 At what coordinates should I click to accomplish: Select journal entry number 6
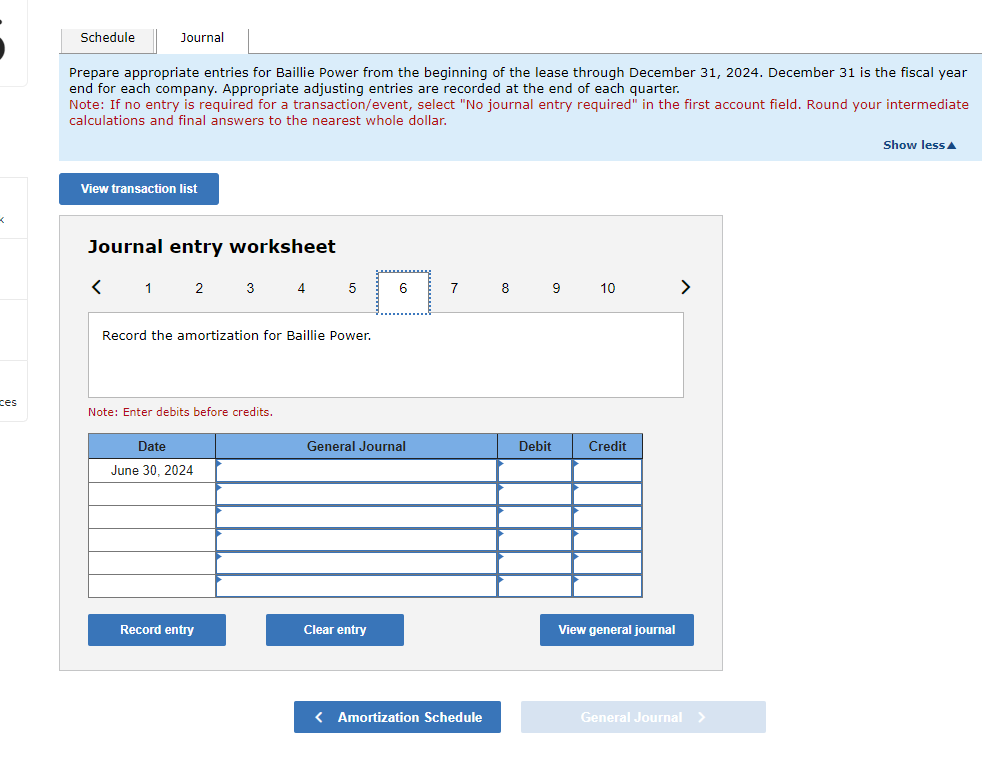click(403, 288)
